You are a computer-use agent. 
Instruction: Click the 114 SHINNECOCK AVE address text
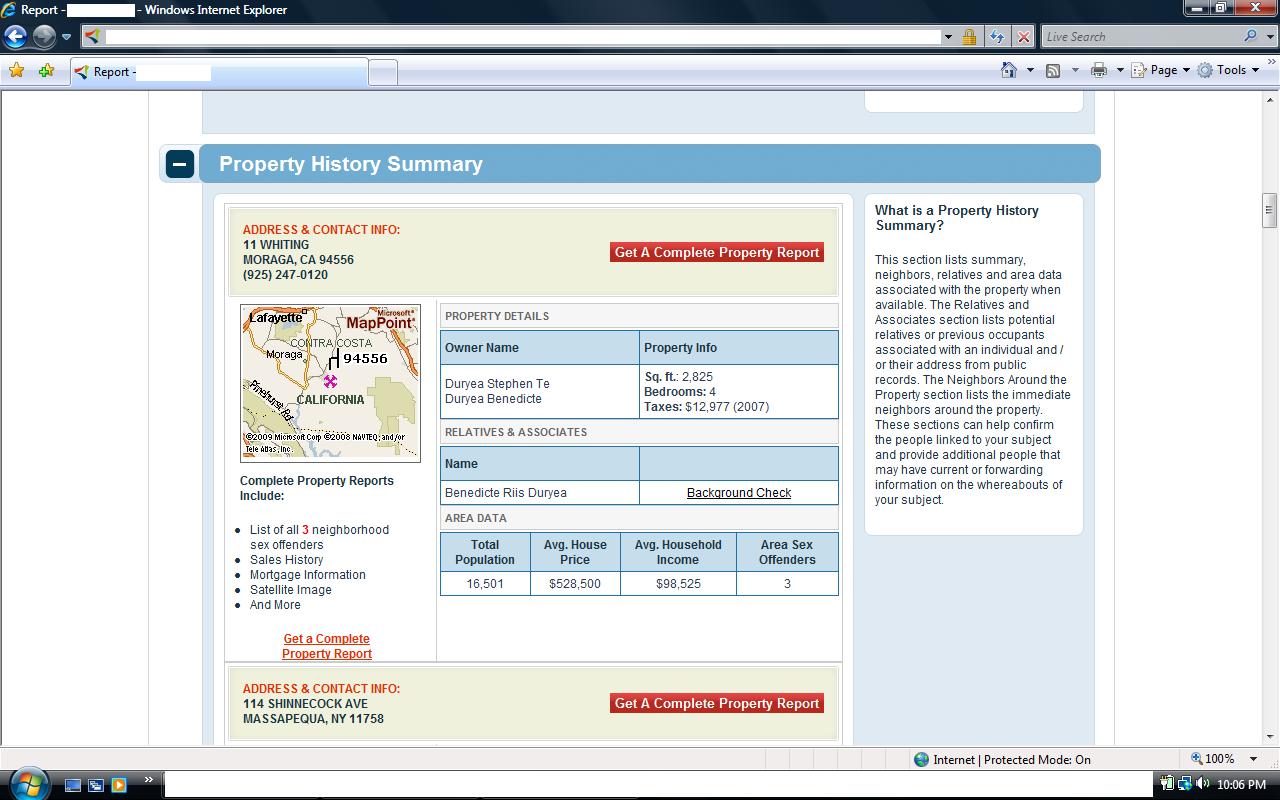click(305, 704)
